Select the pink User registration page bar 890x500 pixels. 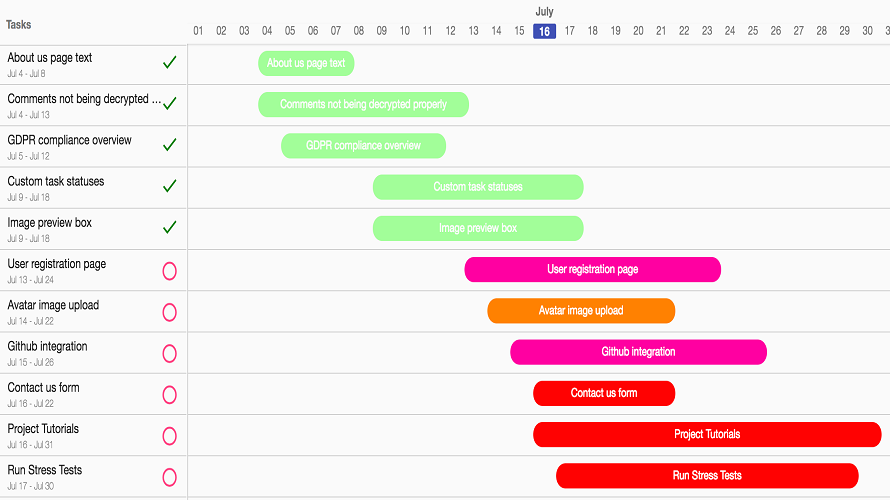tap(593, 269)
